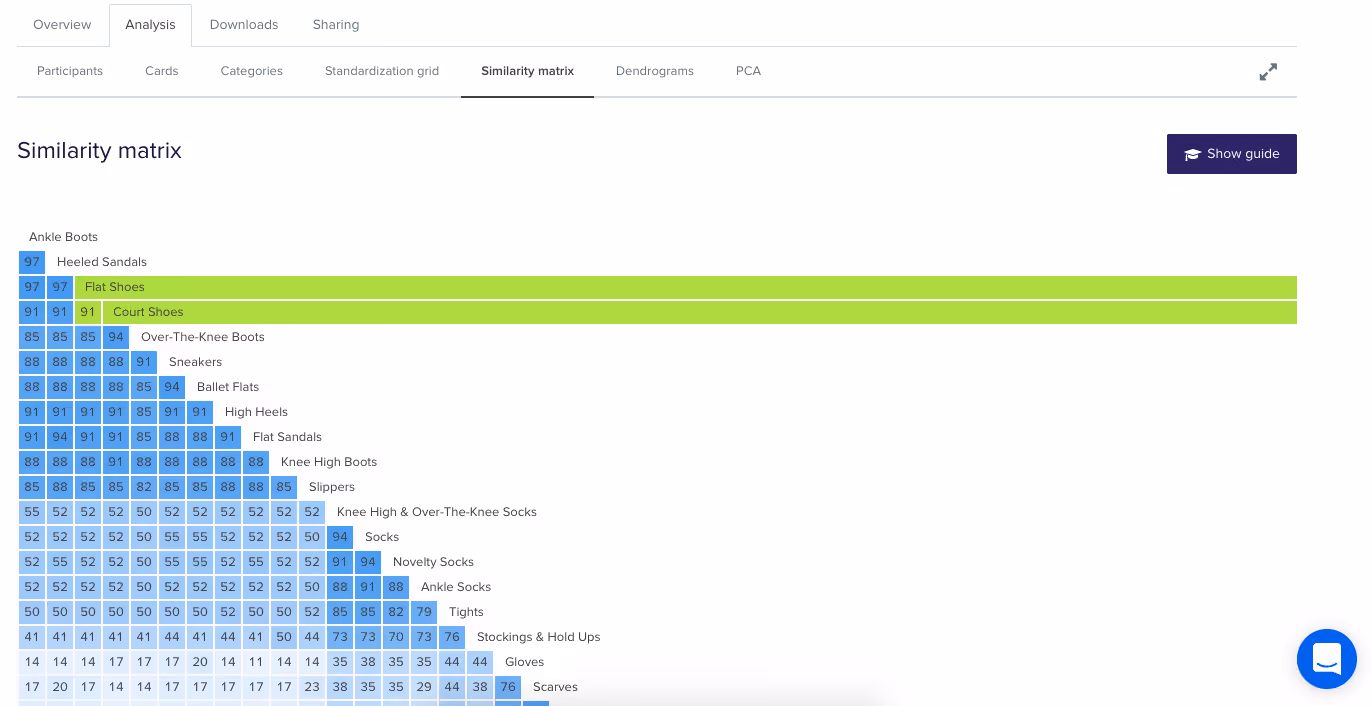Click the 94 cell in Ballet Flats row
The image size is (1372, 706).
[x=172, y=387]
